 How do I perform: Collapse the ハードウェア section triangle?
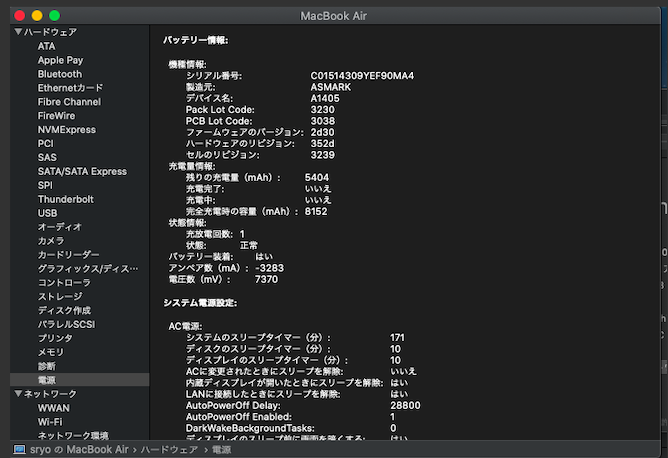[x=17, y=32]
